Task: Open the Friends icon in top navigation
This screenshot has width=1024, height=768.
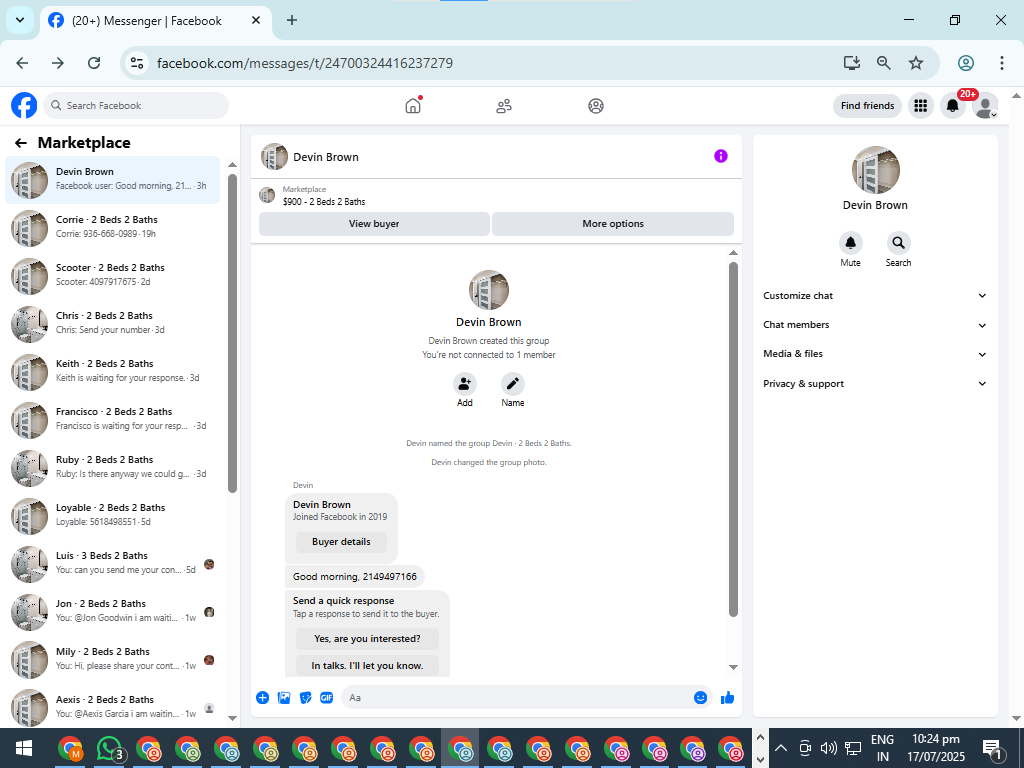Action: click(x=504, y=106)
